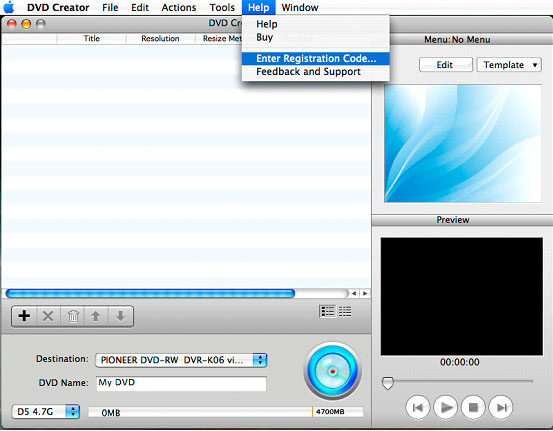The image size is (553, 431).
Task: Click the horizontal scrollbar left arrow
Action: [354, 293]
